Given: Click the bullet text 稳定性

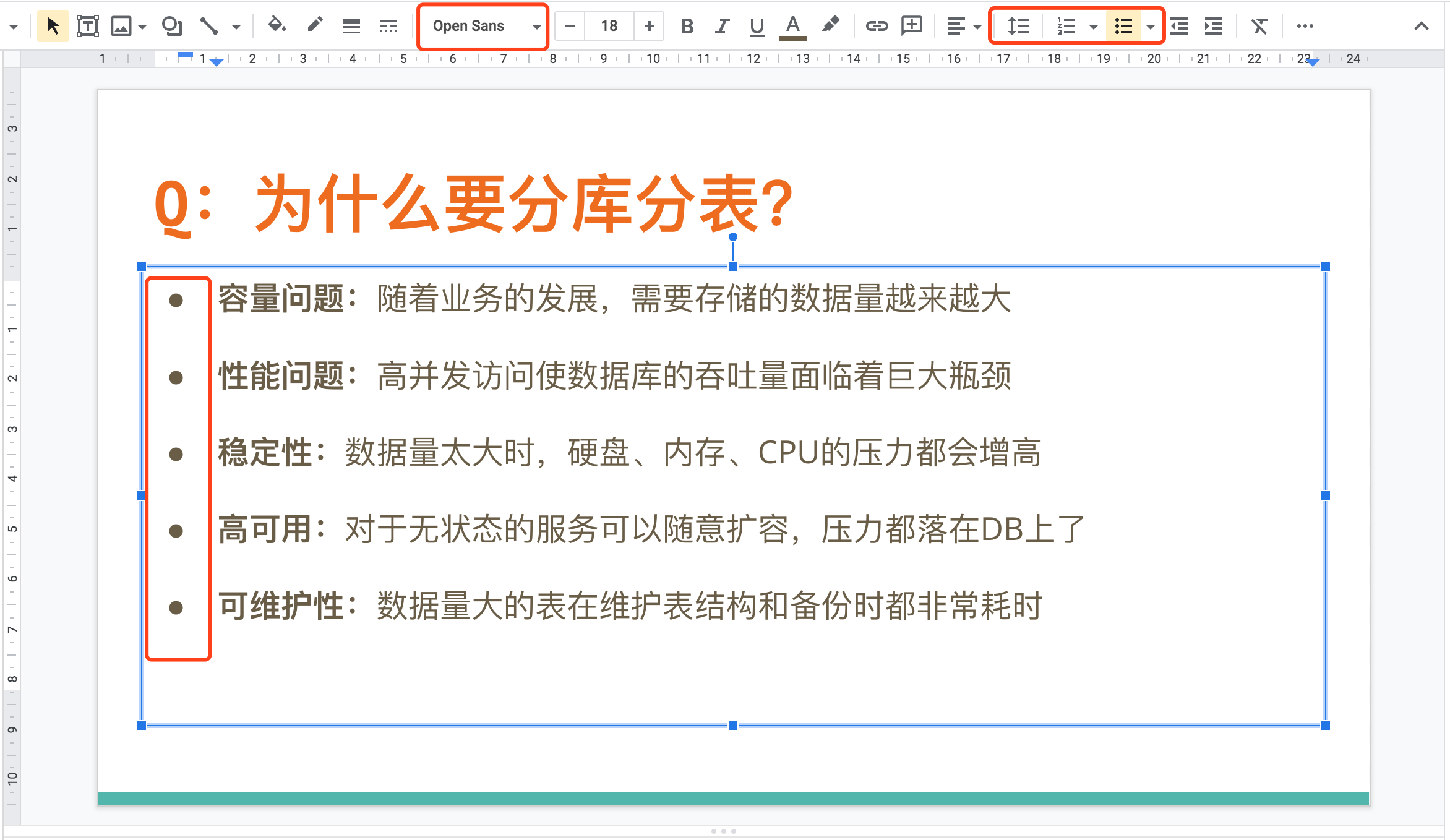Looking at the screenshot, I should (x=265, y=452).
